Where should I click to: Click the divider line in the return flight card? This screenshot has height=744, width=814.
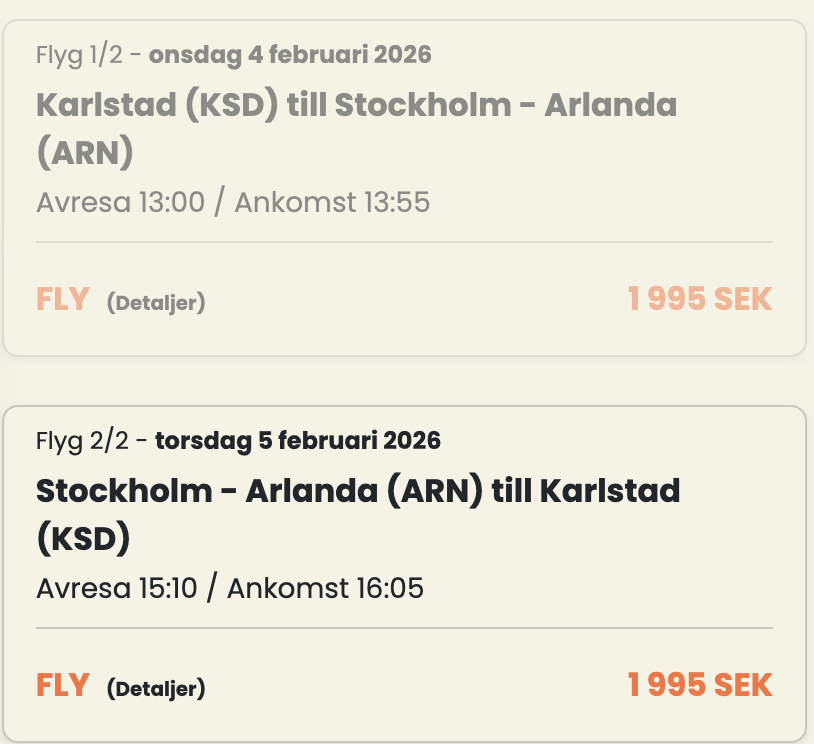(x=404, y=628)
